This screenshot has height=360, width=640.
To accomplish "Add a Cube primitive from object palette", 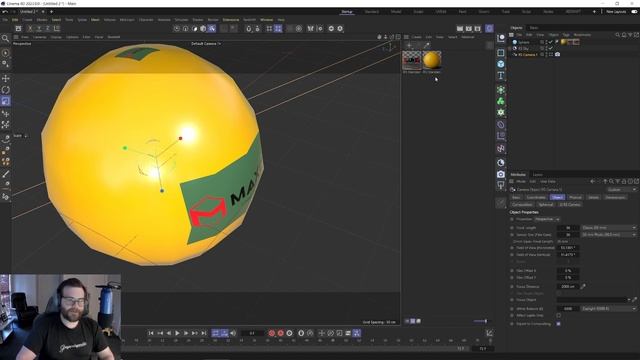I will pos(501,64).
